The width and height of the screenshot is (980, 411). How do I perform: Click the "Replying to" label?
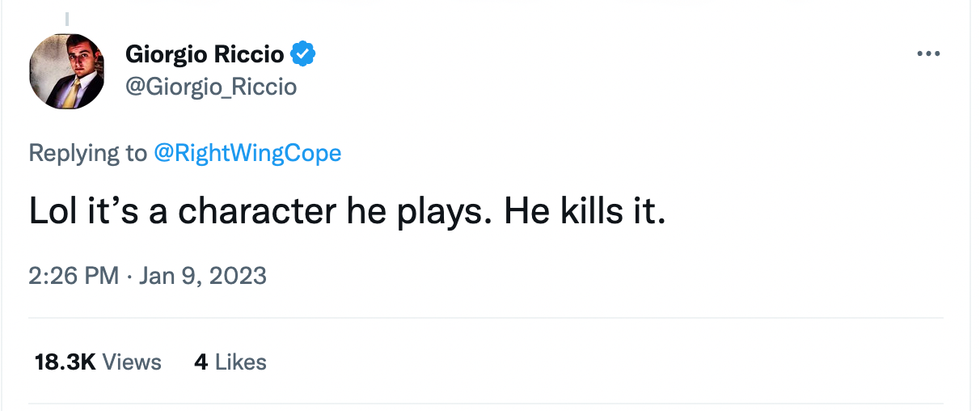pos(88,153)
